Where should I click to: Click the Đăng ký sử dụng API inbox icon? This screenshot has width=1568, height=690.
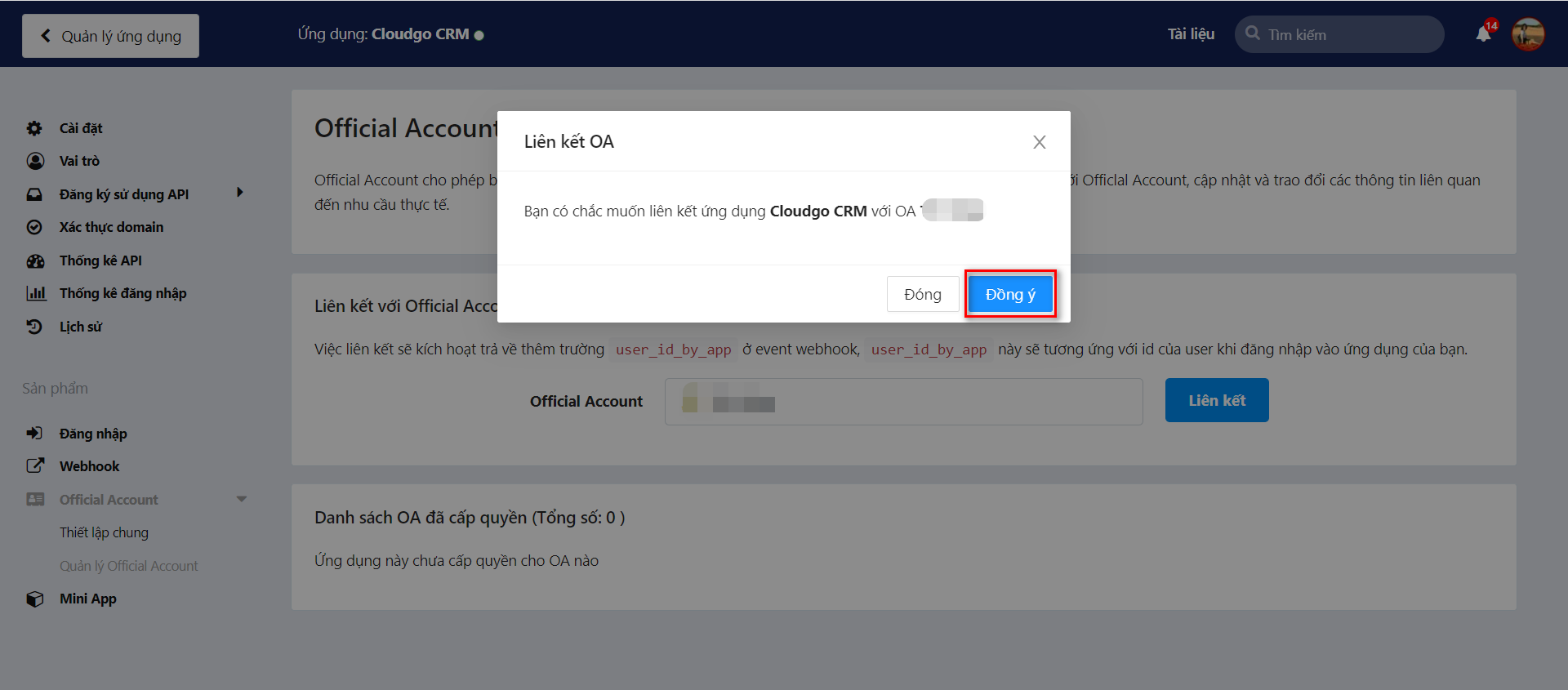34,194
